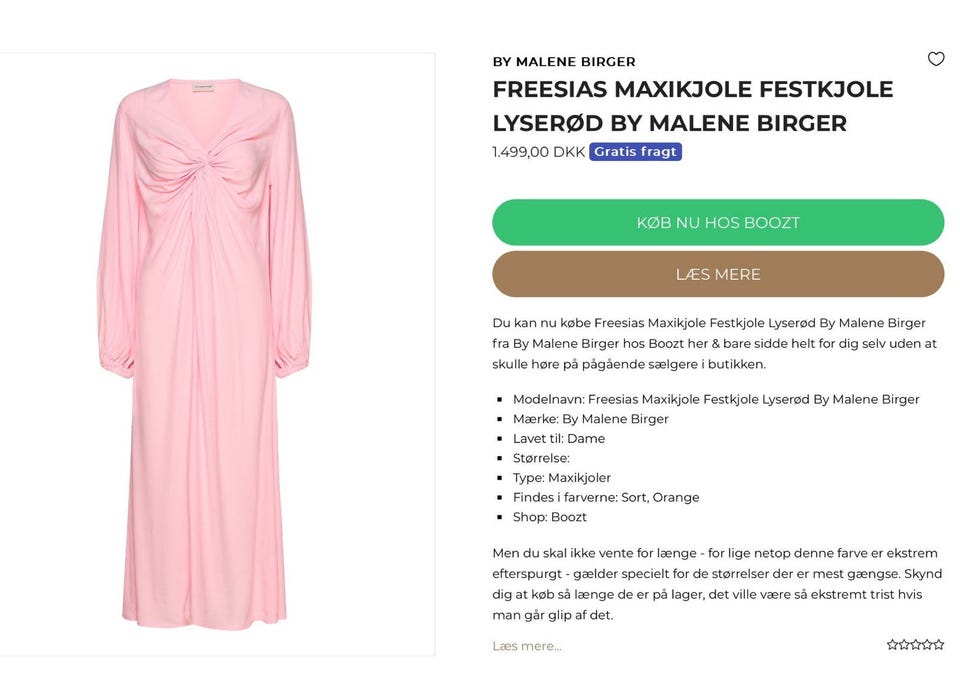Click the Freesias Maxikjole product title

coord(692,106)
